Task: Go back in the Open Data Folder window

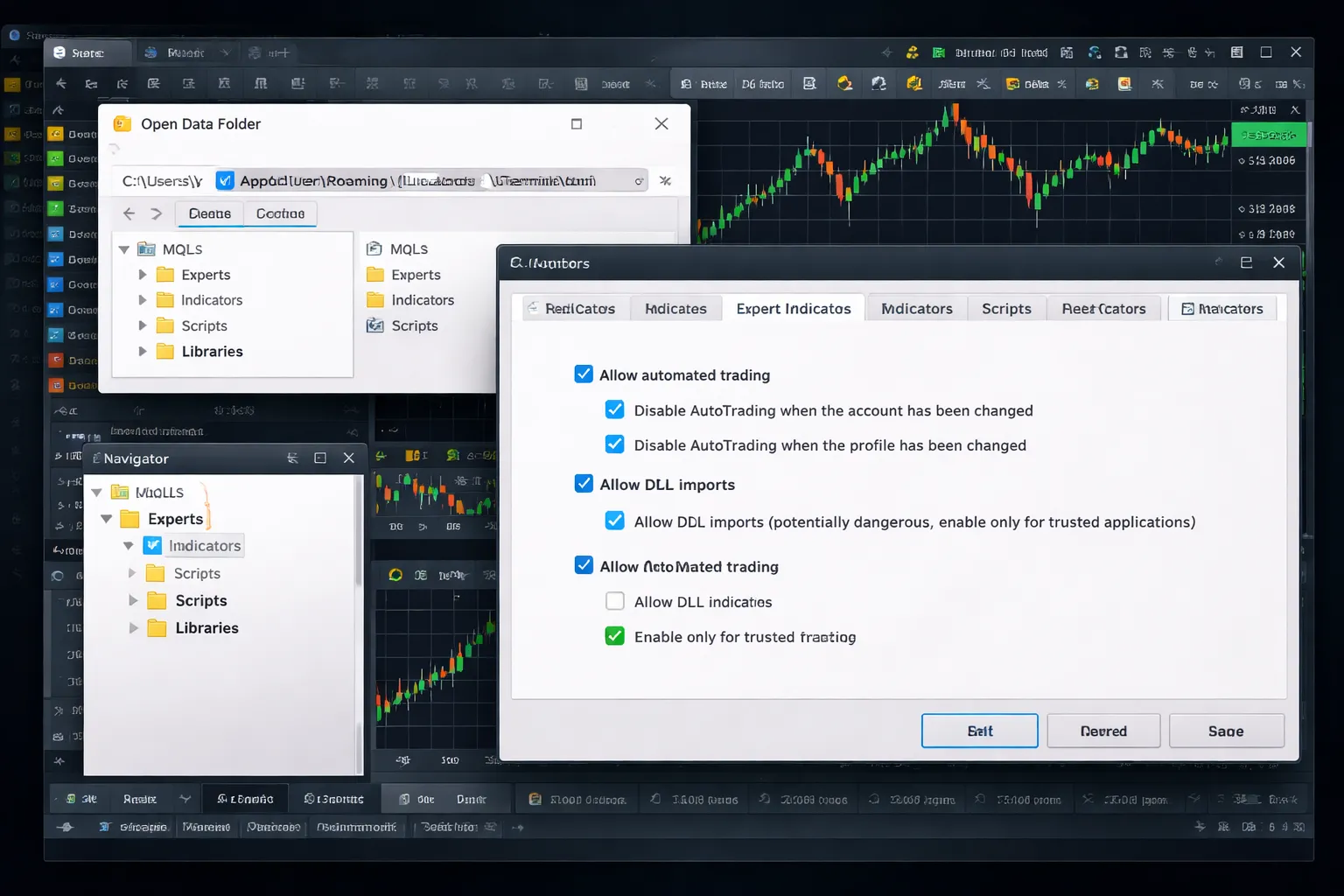Action: tap(129, 213)
